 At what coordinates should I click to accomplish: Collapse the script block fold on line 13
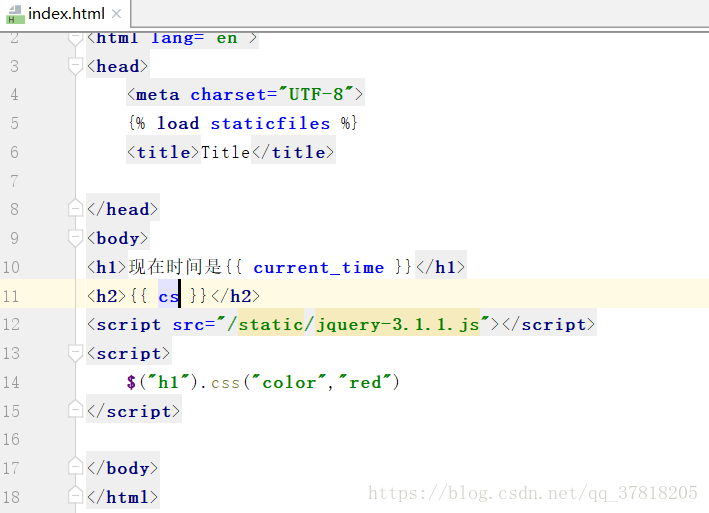pyautogui.click(x=75, y=353)
